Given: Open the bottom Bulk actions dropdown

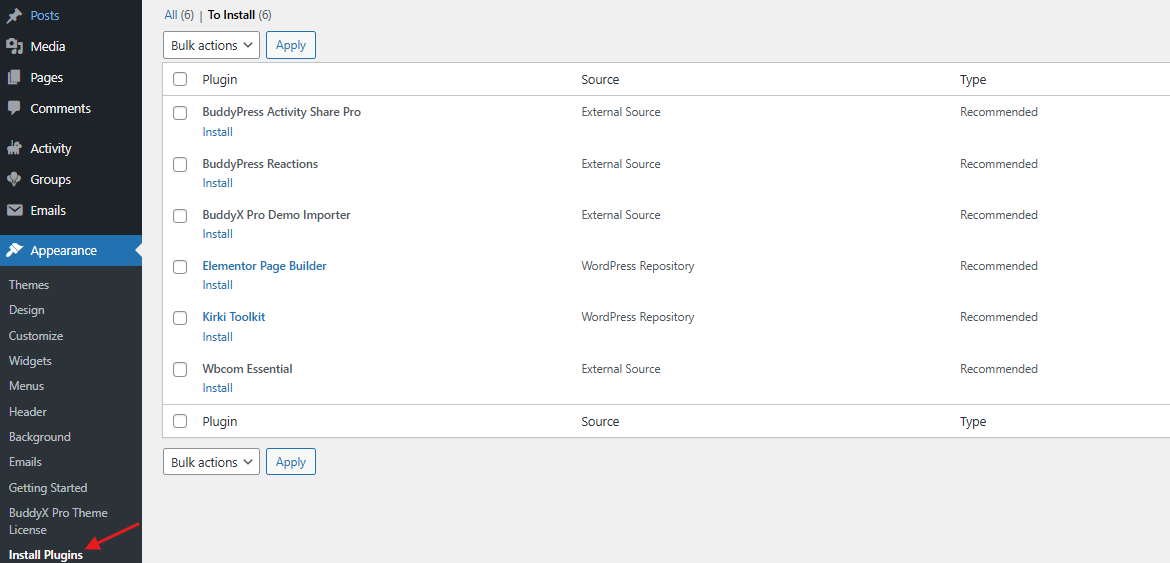Looking at the screenshot, I should pyautogui.click(x=211, y=462).
